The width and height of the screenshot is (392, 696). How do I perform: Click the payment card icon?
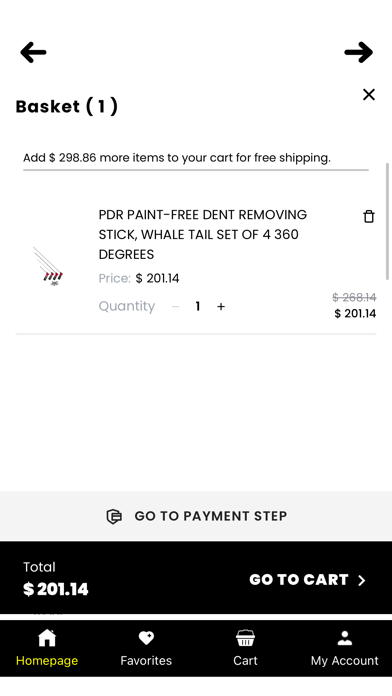point(114,516)
